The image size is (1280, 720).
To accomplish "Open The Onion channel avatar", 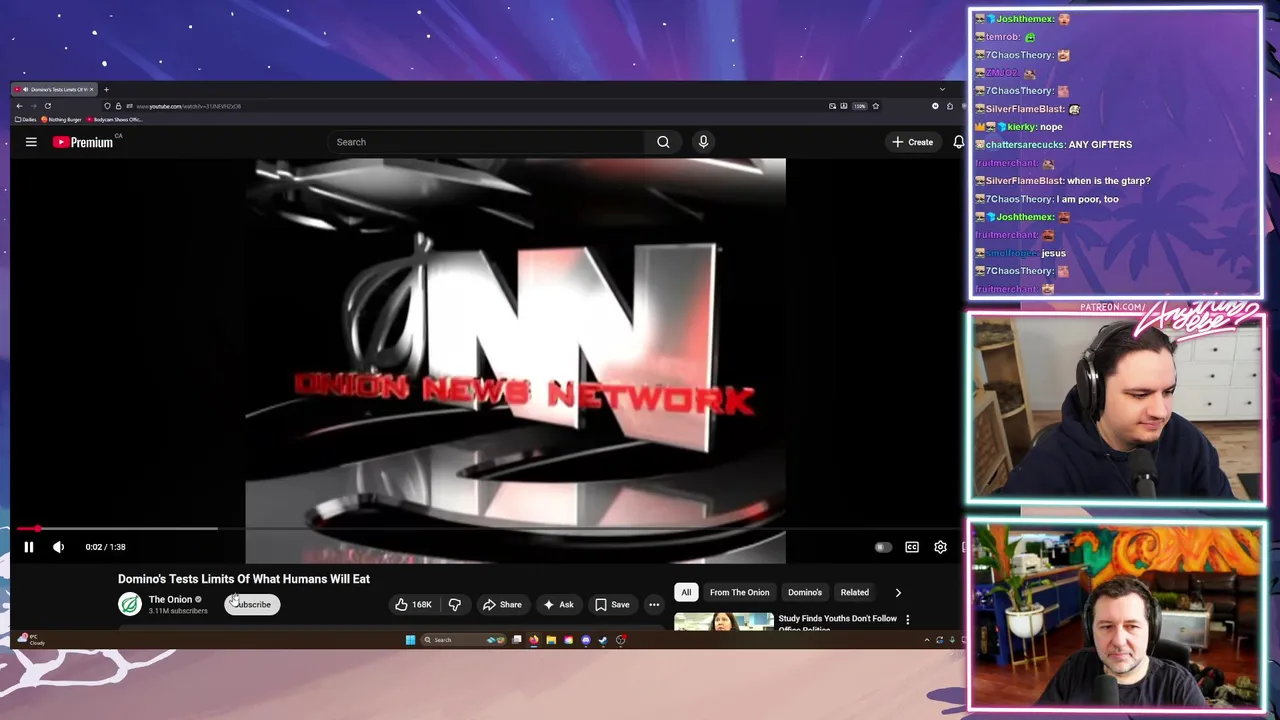I will [130, 604].
